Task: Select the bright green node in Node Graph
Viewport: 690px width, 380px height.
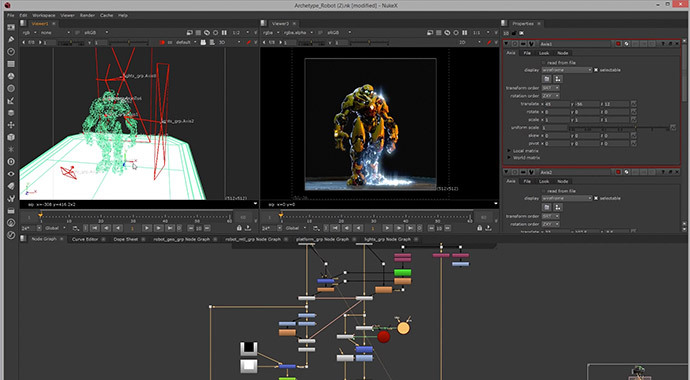Action: 402,273
